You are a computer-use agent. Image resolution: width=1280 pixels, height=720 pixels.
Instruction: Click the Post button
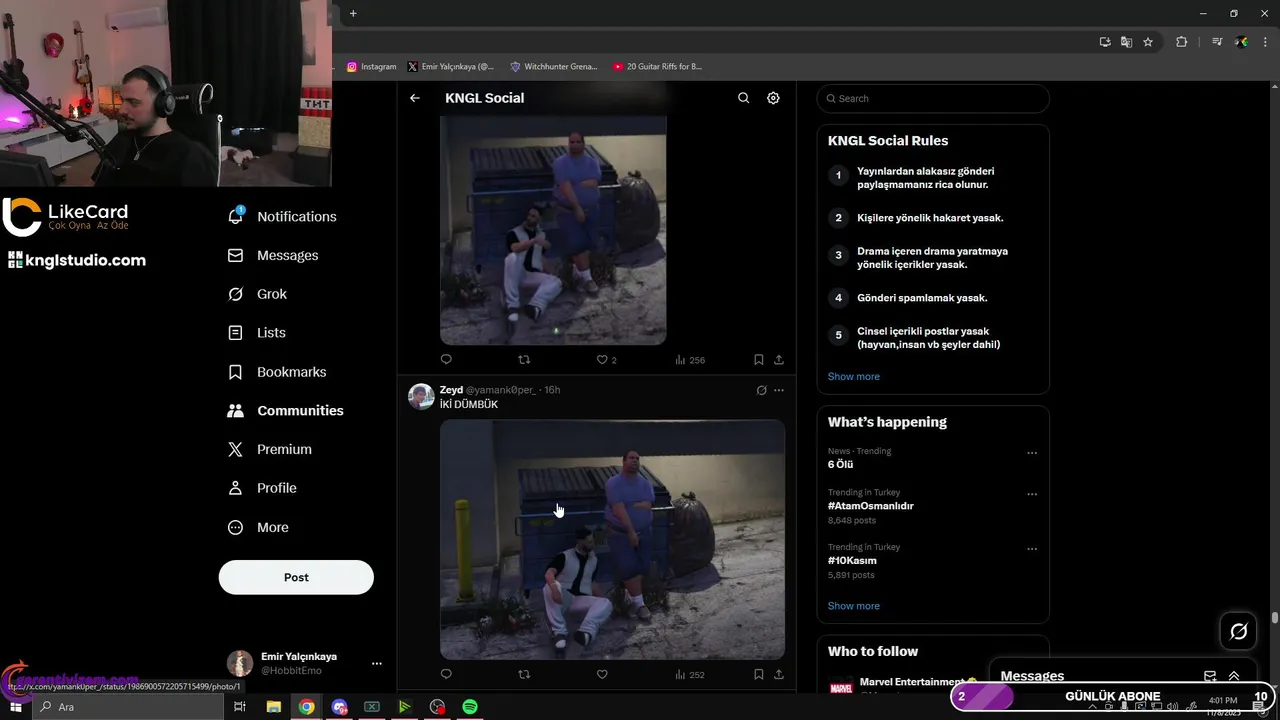[x=296, y=577]
